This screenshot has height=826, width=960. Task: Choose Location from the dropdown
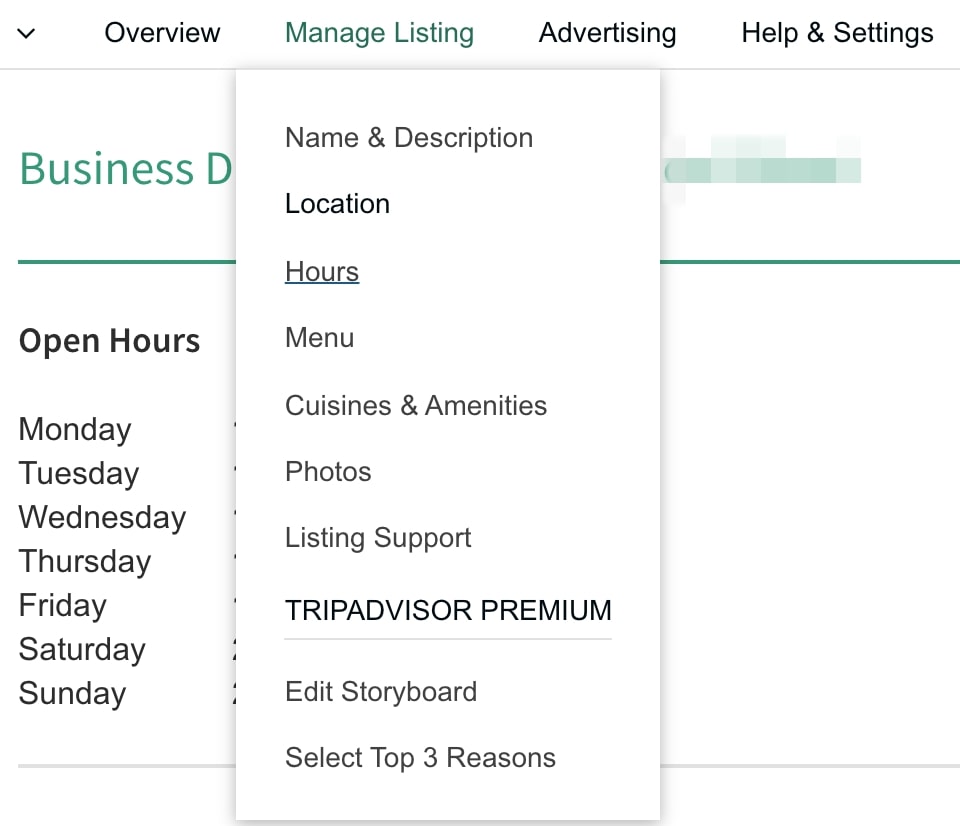pos(337,204)
